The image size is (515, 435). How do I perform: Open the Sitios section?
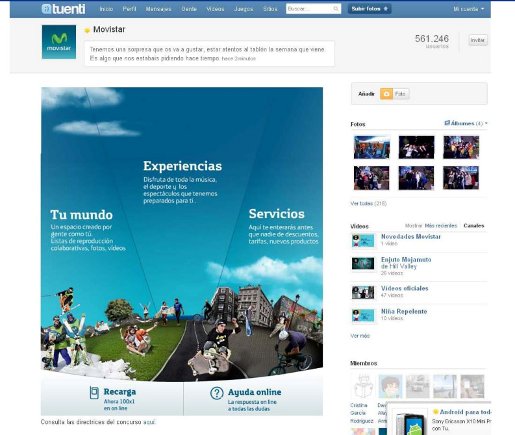click(270, 9)
